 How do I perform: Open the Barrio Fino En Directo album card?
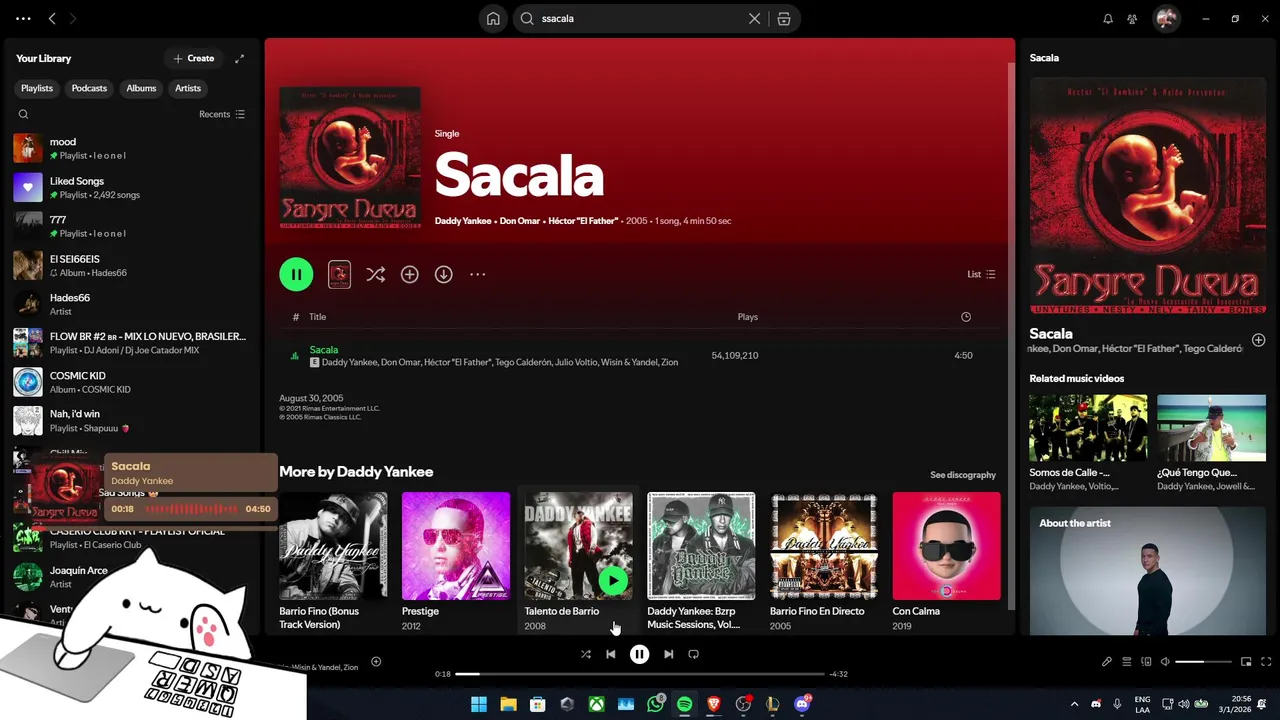(x=824, y=562)
